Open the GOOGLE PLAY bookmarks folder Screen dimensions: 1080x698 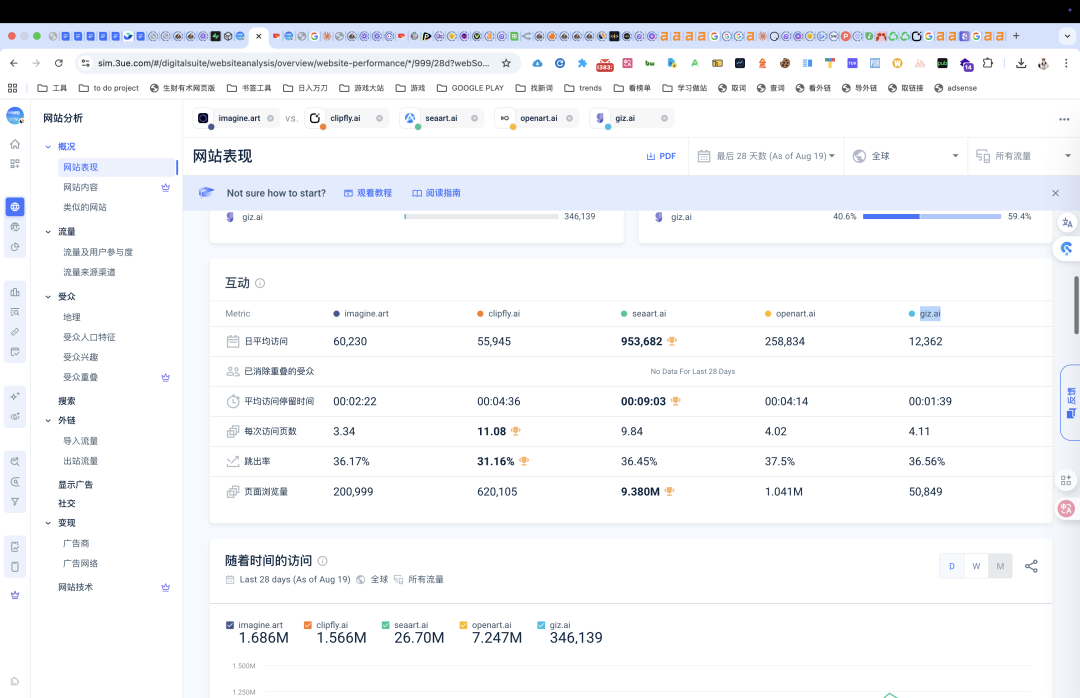point(470,88)
